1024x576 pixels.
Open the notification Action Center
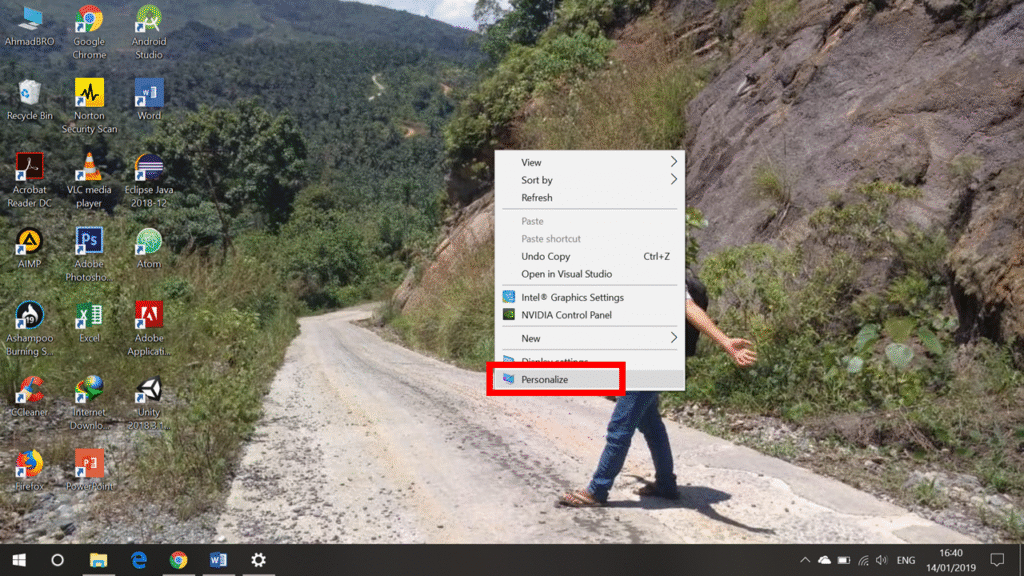[x=996, y=560]
